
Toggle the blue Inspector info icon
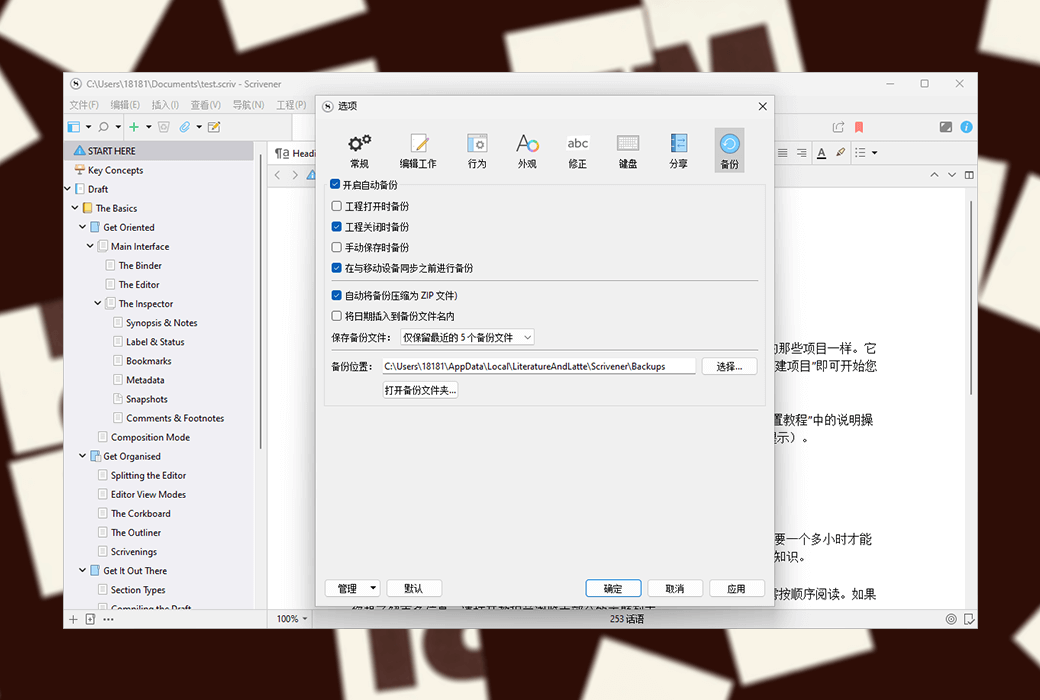[966, 127]
